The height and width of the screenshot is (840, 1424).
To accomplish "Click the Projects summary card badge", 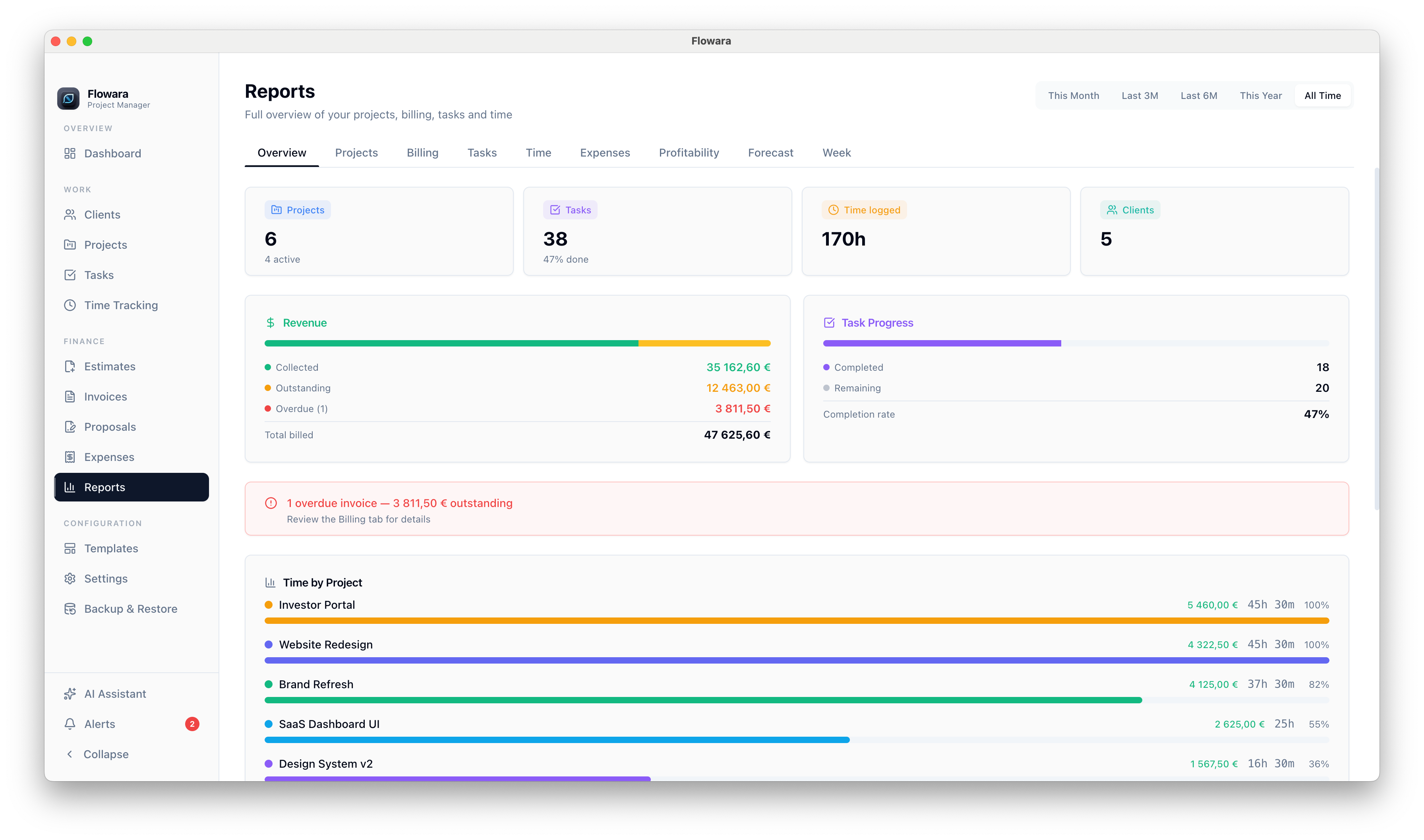I will pos(298,210).
